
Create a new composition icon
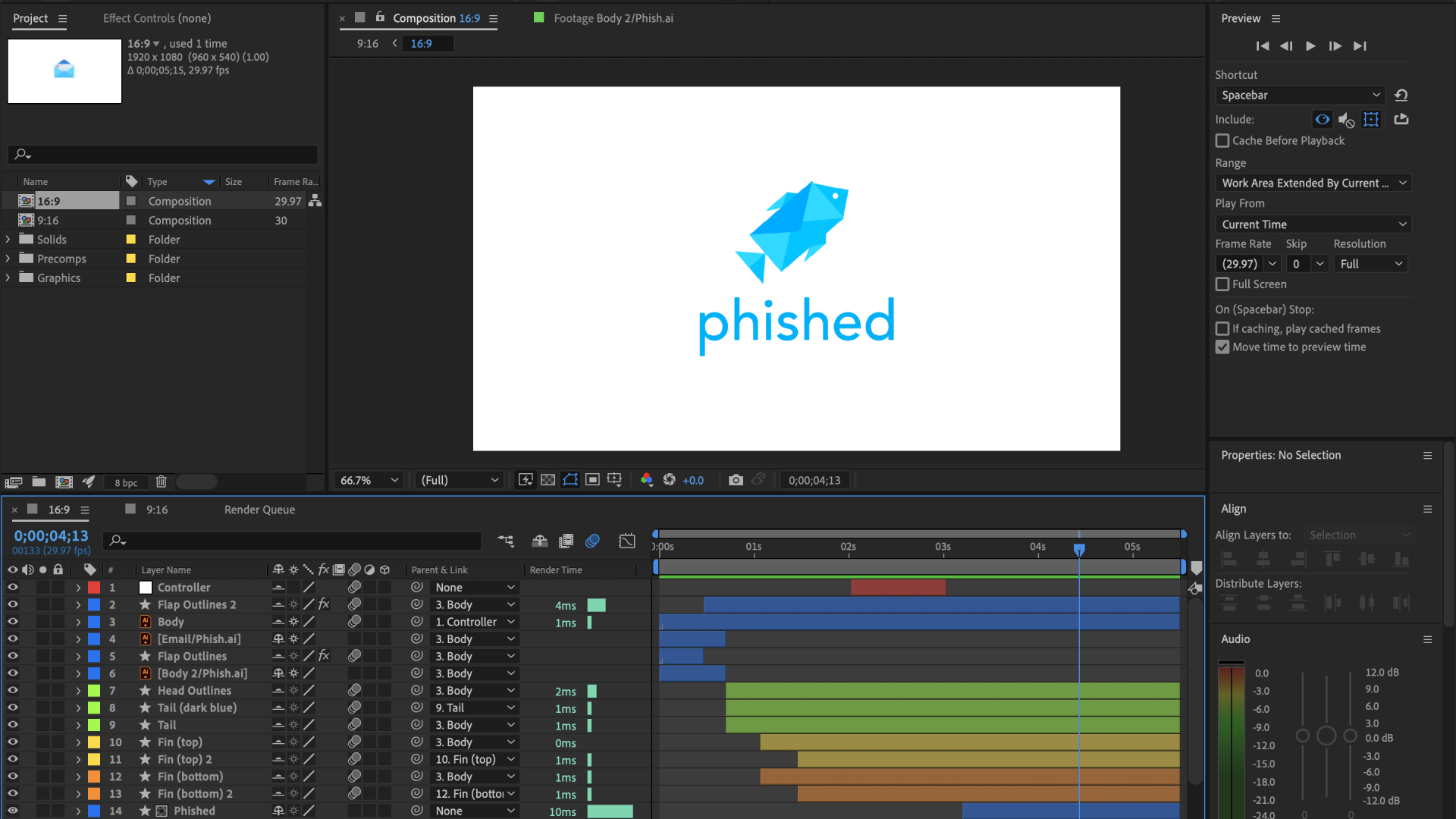pyautogui.click(x=64, y=482)
